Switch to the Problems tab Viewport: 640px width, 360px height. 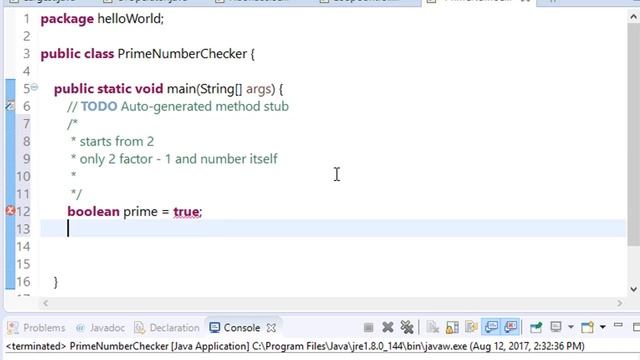point(36,328)
